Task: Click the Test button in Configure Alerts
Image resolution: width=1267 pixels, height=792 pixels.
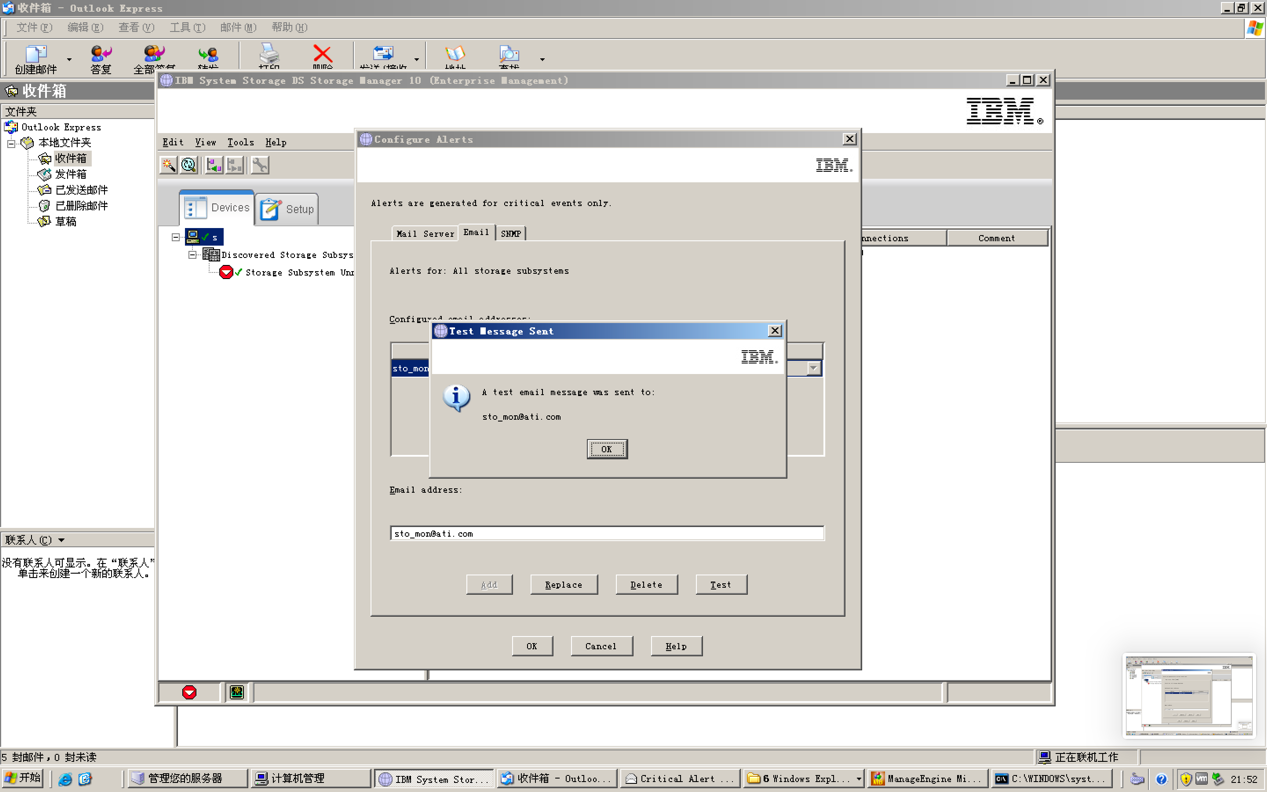Action: pos(721,584)
